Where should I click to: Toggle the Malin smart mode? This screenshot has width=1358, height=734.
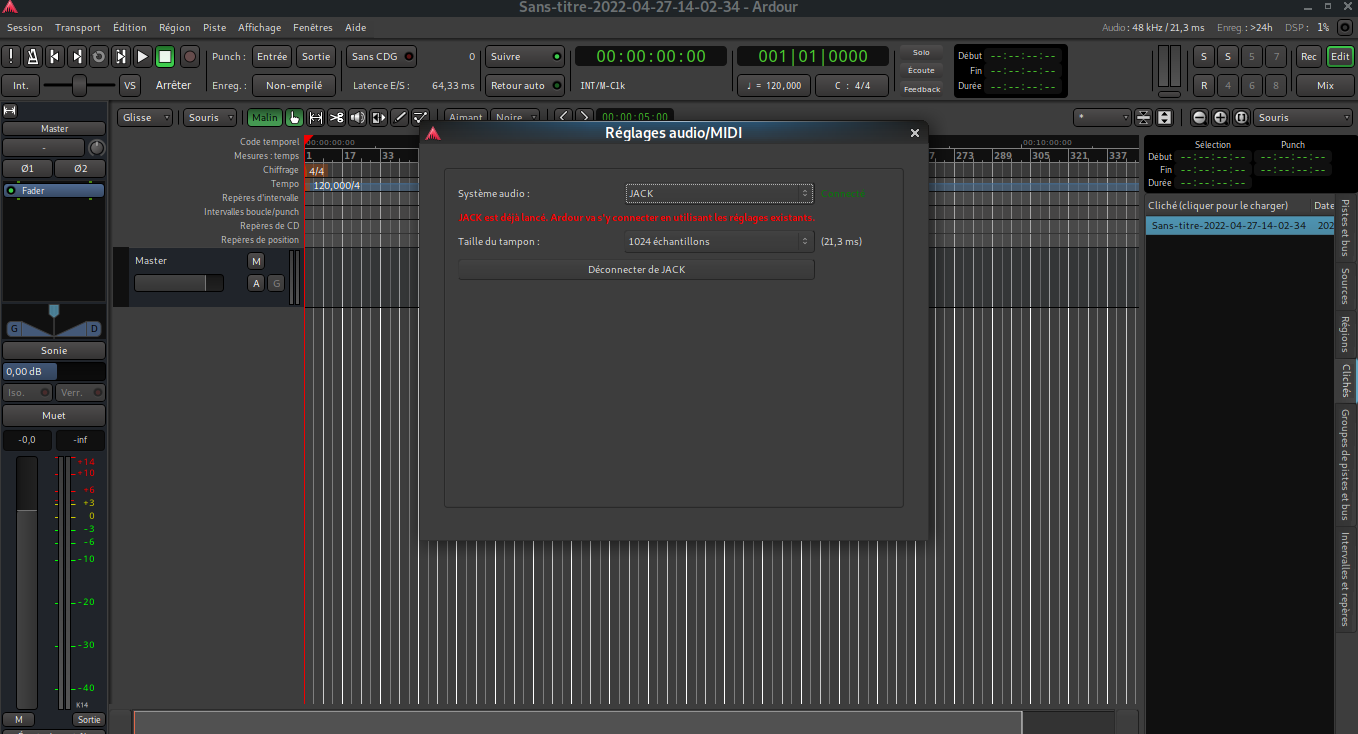click(265, 118)
